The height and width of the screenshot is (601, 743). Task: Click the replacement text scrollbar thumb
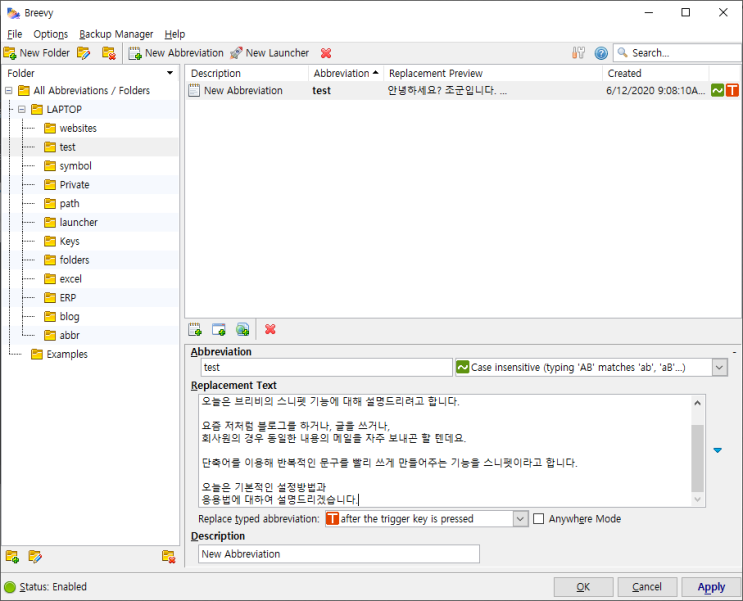(x=697, y=458)
